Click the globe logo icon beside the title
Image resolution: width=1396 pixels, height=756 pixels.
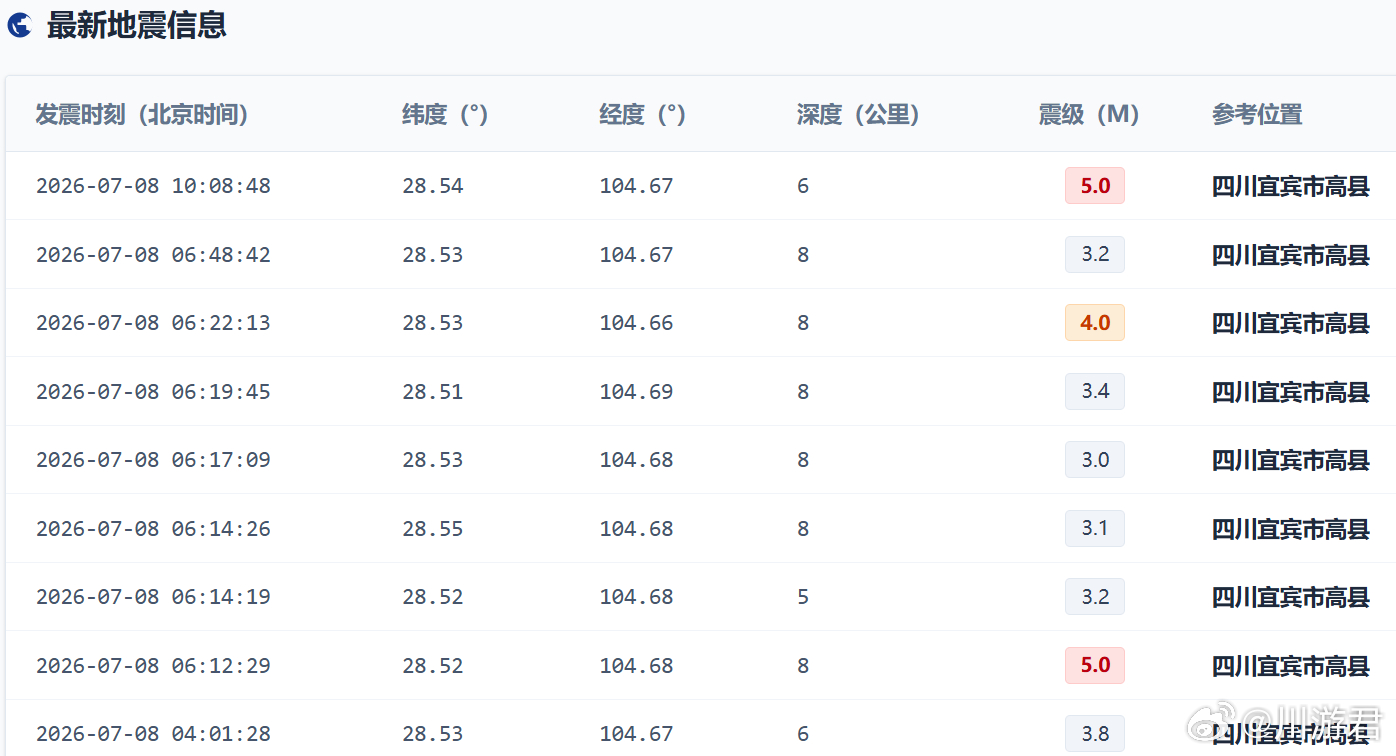(19, 26)
